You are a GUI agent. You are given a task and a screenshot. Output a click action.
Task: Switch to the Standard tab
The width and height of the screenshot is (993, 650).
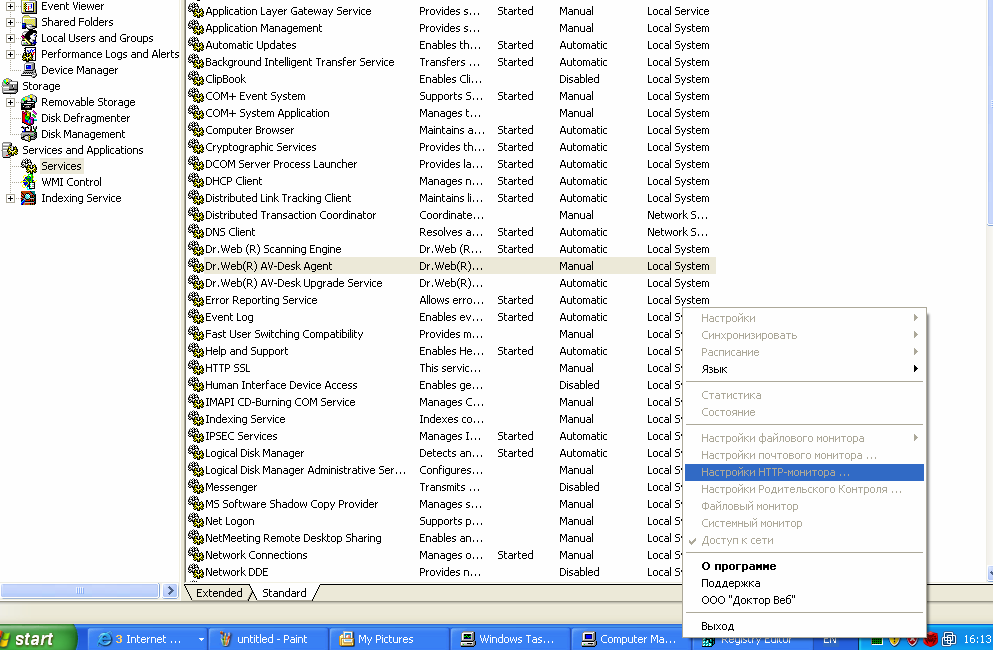point(284,592)
